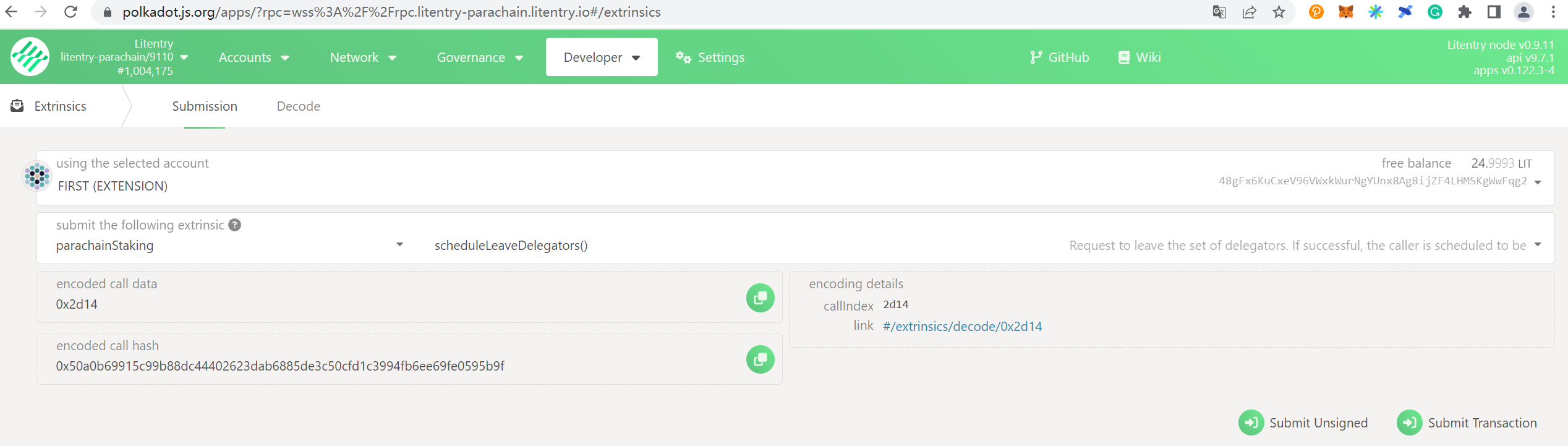The height and width of the screenshot is (446, 1568).
Task: Click Submit Transaction button
Action: coord(1467,423)
